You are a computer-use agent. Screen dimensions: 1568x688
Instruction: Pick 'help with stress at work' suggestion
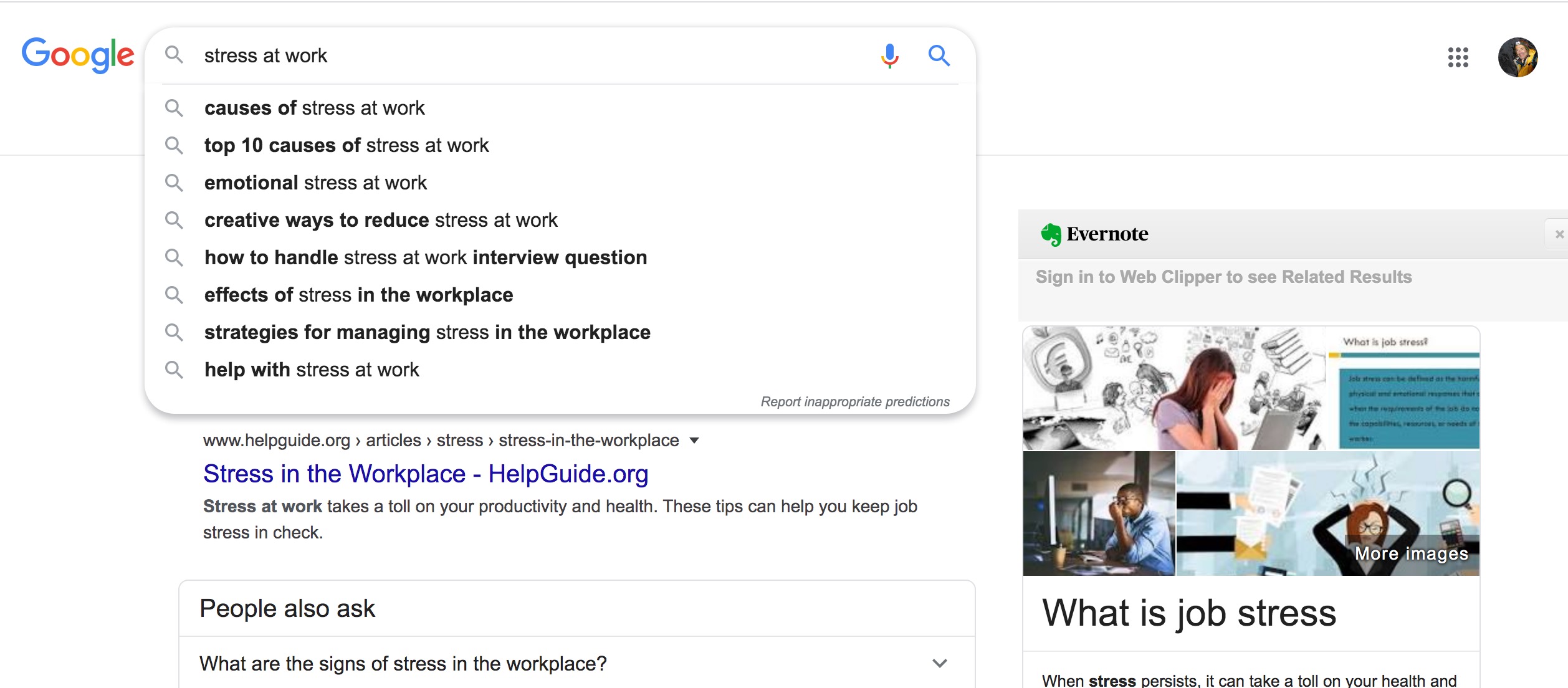pyautogui.click(x=312, y=370)
